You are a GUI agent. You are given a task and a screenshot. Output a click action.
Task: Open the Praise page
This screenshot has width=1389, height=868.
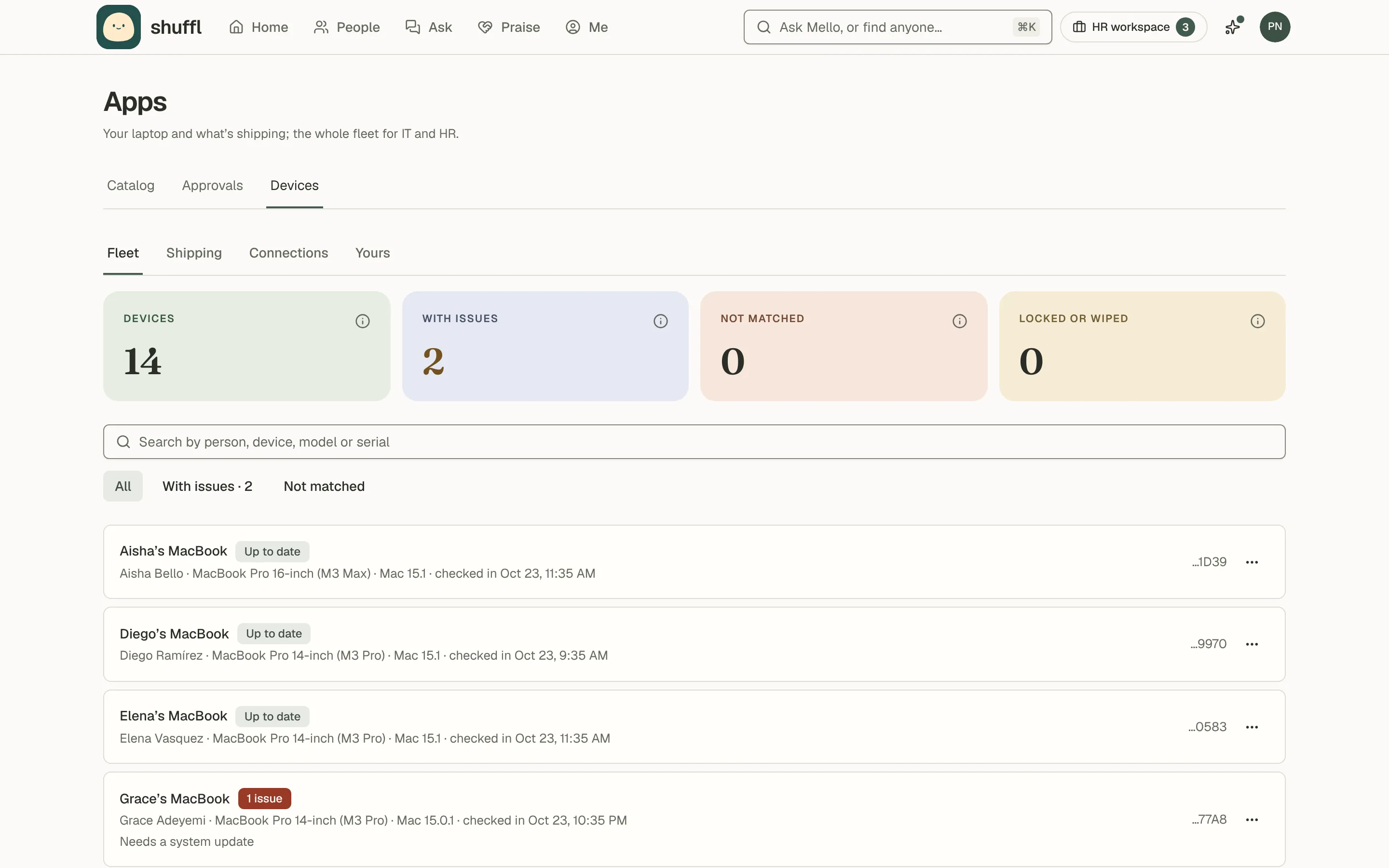(508, 27)
